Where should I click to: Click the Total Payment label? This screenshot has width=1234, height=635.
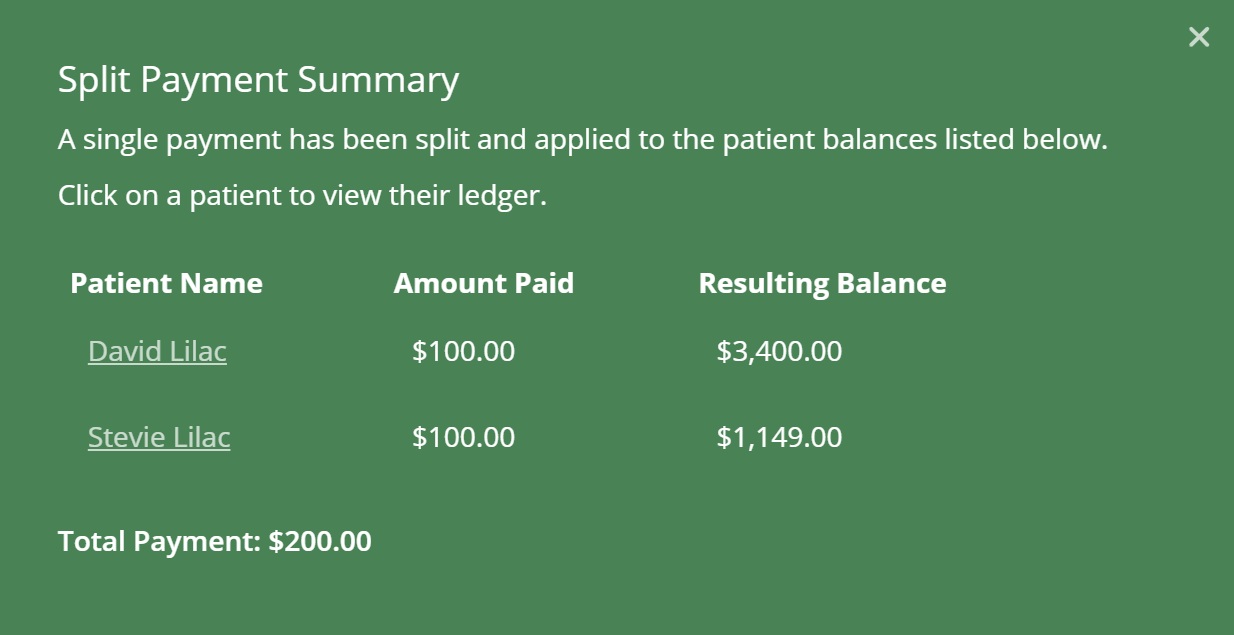[x=160, y=541]
